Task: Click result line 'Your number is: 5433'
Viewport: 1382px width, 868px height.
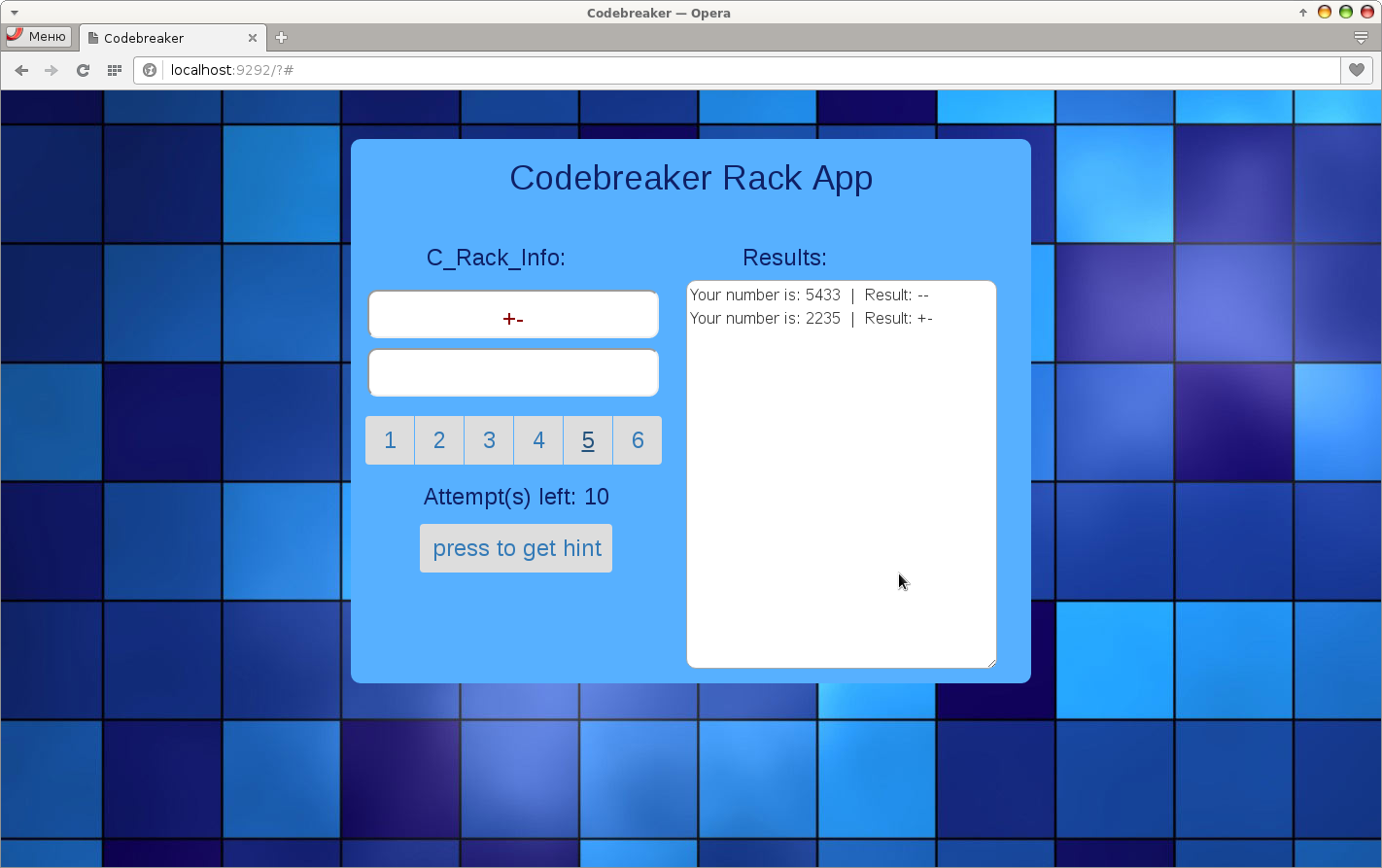Action: [809, 295]
